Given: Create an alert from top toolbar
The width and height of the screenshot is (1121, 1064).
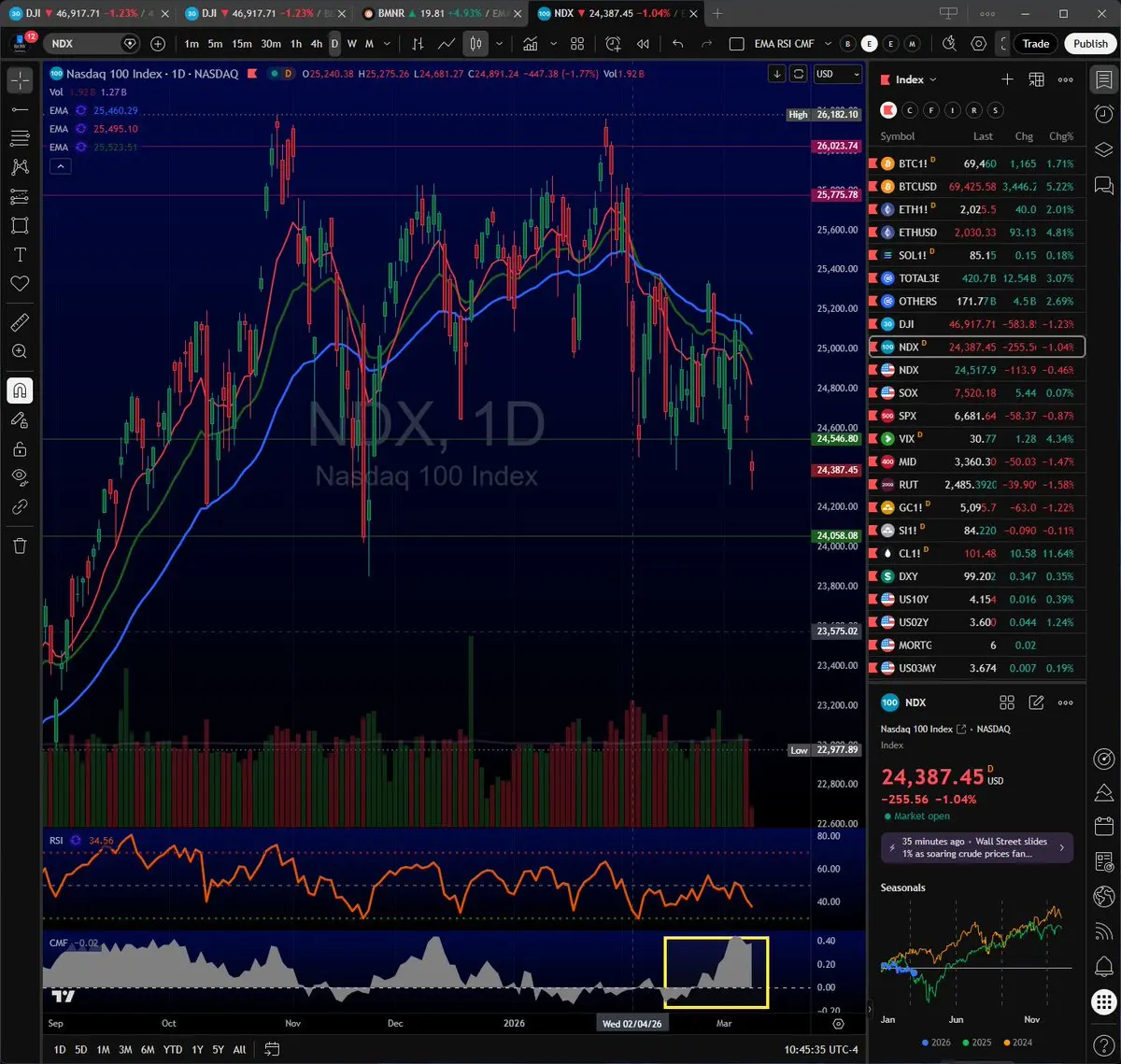Looking at the screenshot, I should (x=613, y=44).
